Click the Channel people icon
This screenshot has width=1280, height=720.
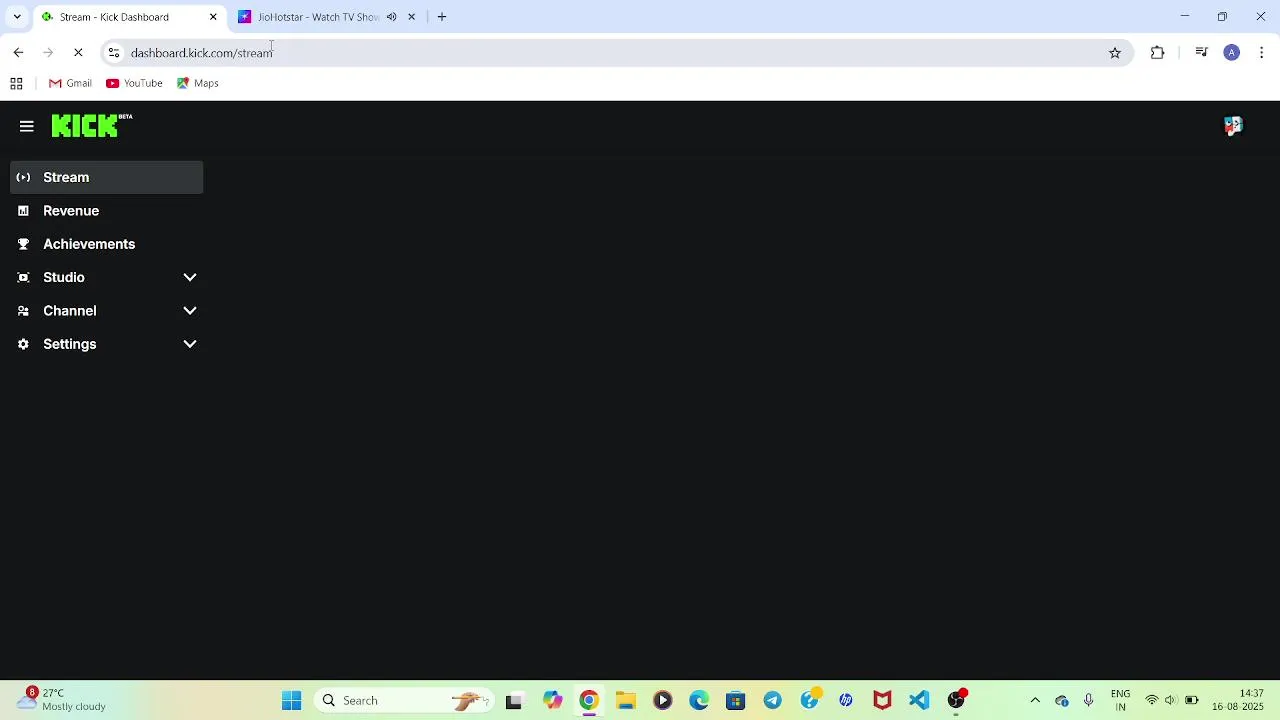pos(23,311)
